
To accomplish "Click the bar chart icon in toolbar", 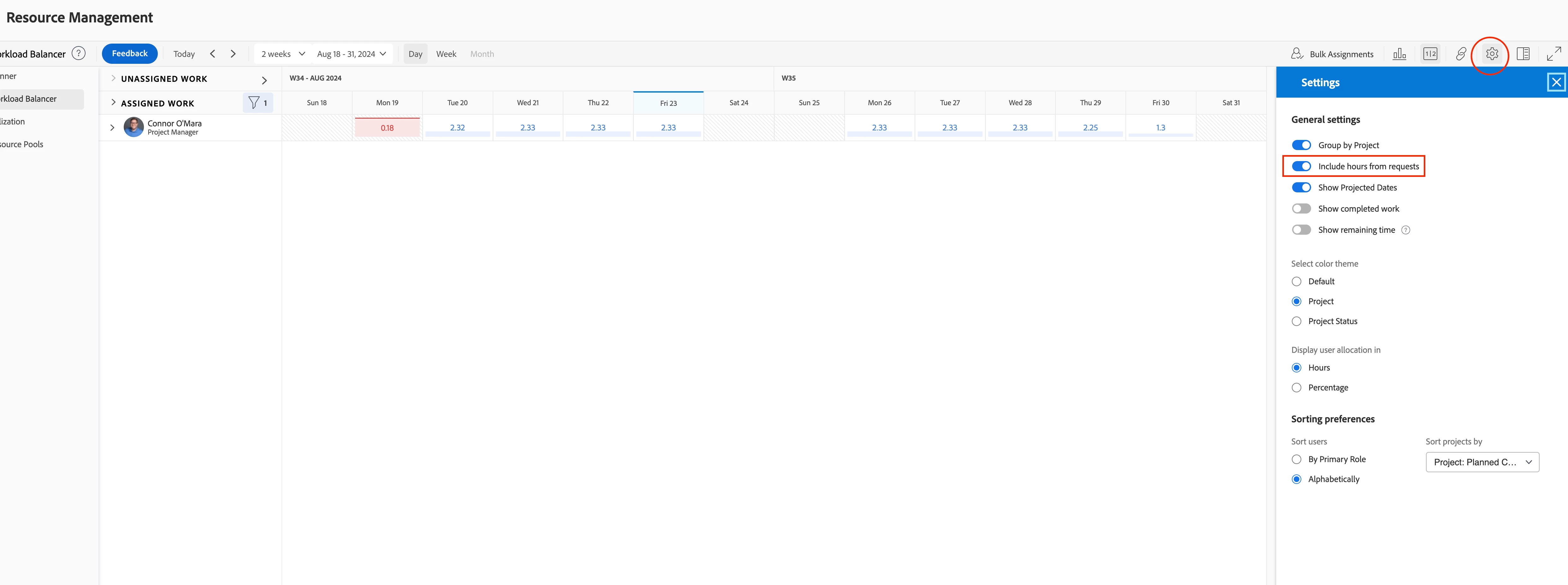I will click(1399, 54).
